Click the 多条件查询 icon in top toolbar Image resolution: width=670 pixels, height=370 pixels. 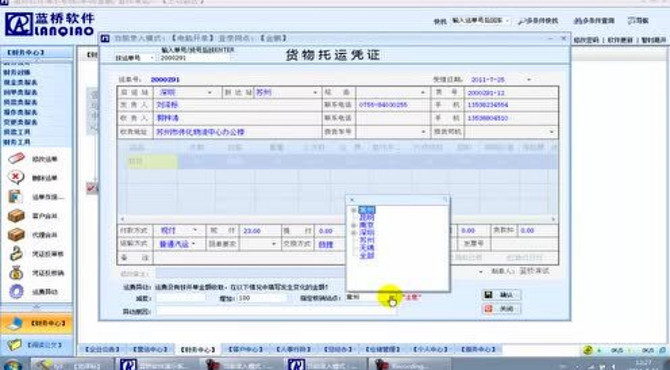pos(577,21)
